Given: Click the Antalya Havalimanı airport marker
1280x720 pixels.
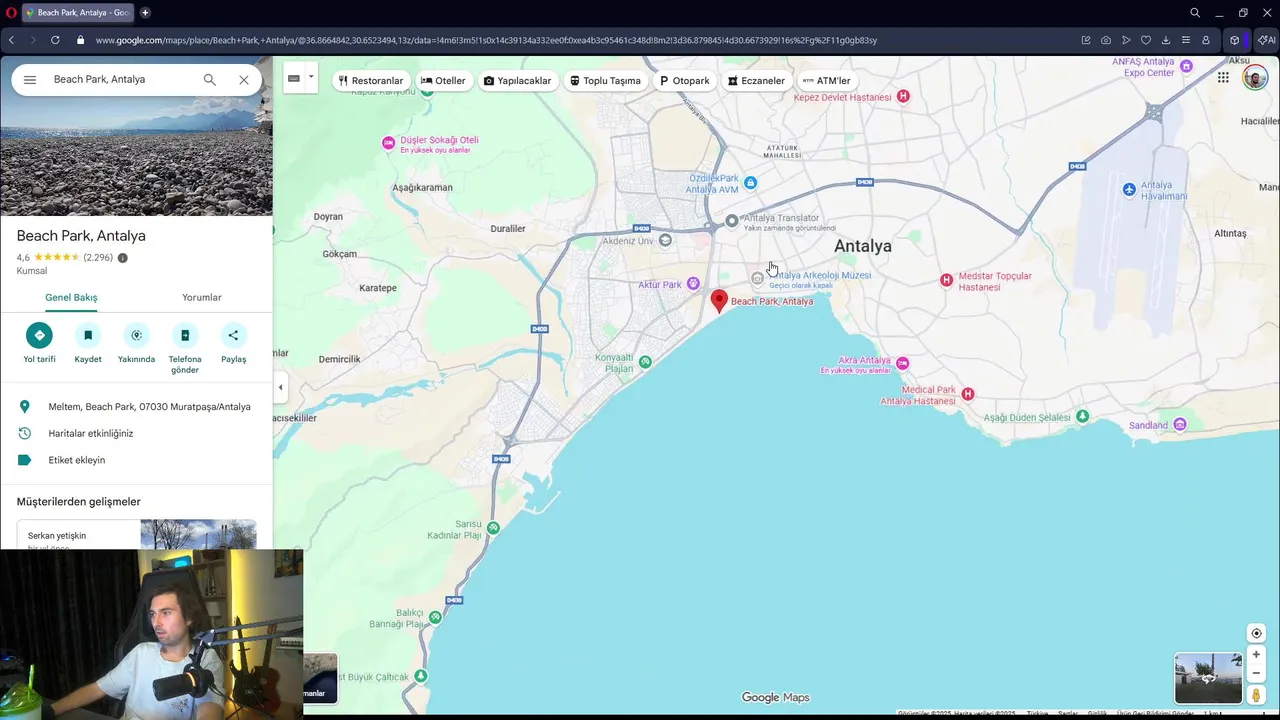Looking at the screenshot, I should point(1129,189).
